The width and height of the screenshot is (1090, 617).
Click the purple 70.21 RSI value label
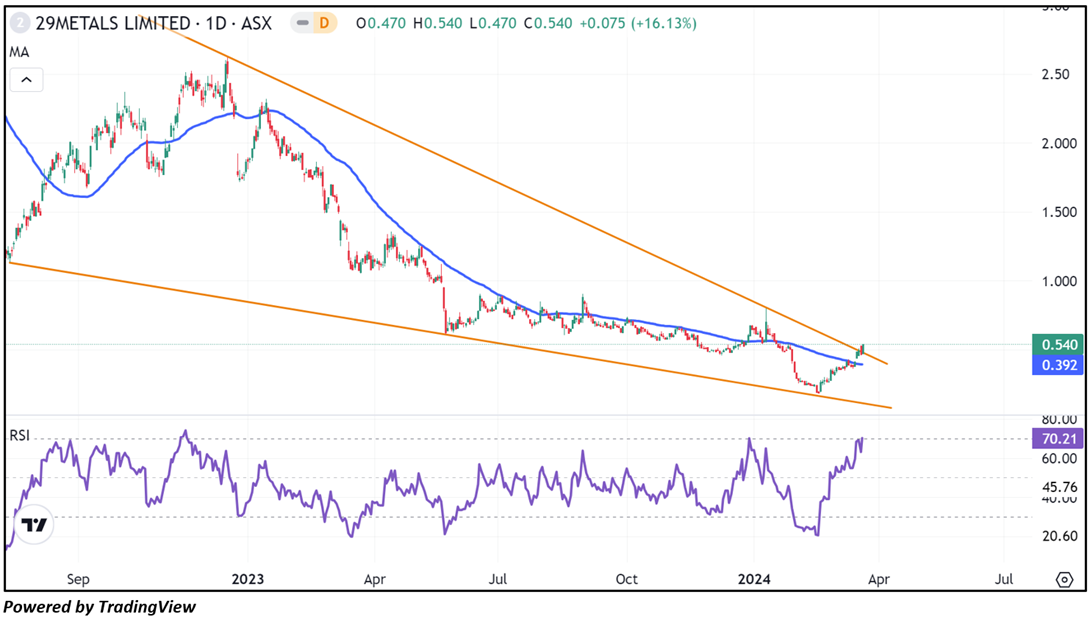pos(1057,438)
